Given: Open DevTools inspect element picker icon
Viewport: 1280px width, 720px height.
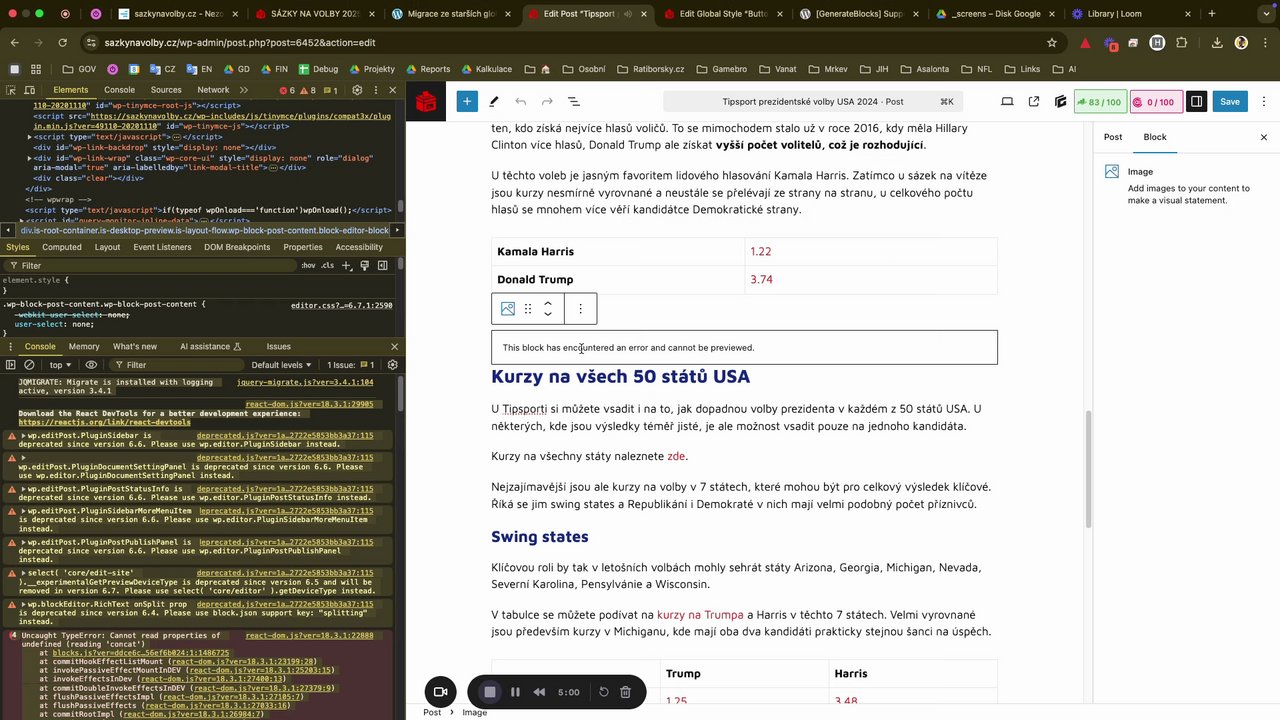Looking at the screenshot, I should pos(13,90).
